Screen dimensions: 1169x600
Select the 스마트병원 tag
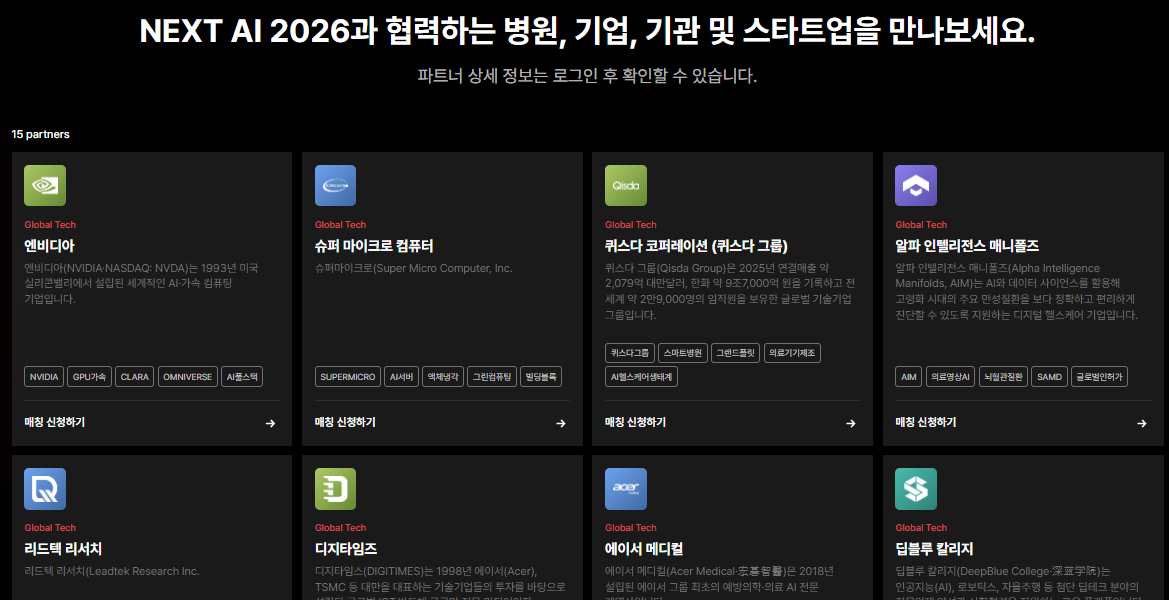683,353
